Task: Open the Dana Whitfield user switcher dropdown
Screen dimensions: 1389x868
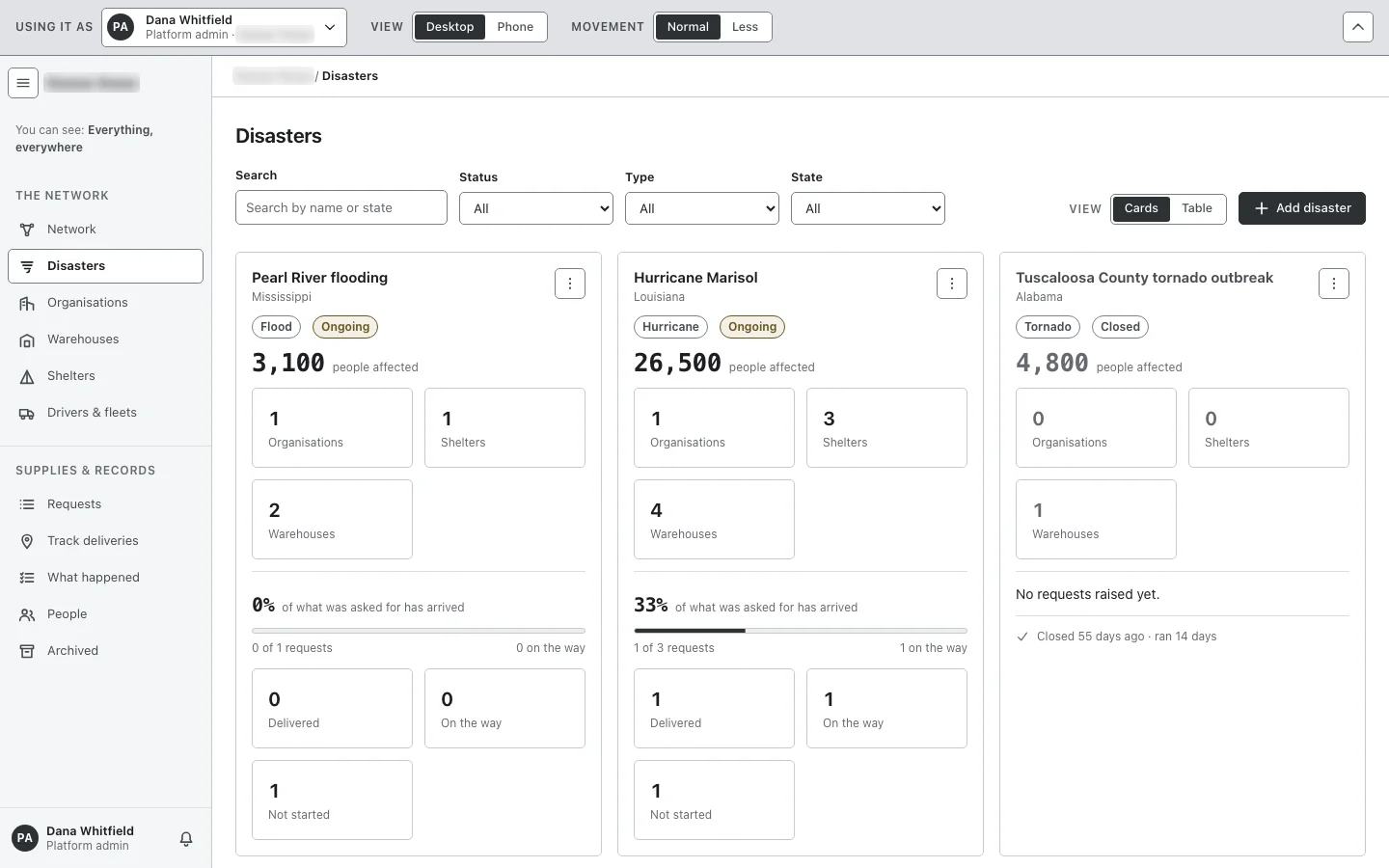Action: point(224,27)
